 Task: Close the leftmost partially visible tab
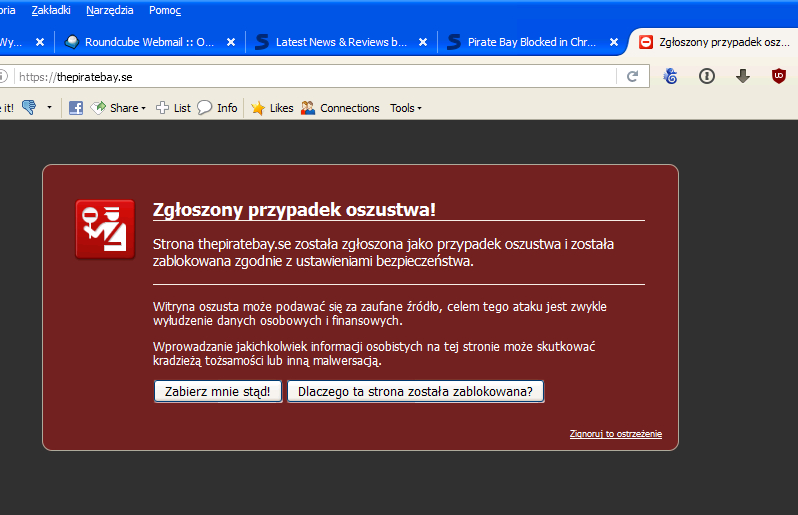coord(40,42)
